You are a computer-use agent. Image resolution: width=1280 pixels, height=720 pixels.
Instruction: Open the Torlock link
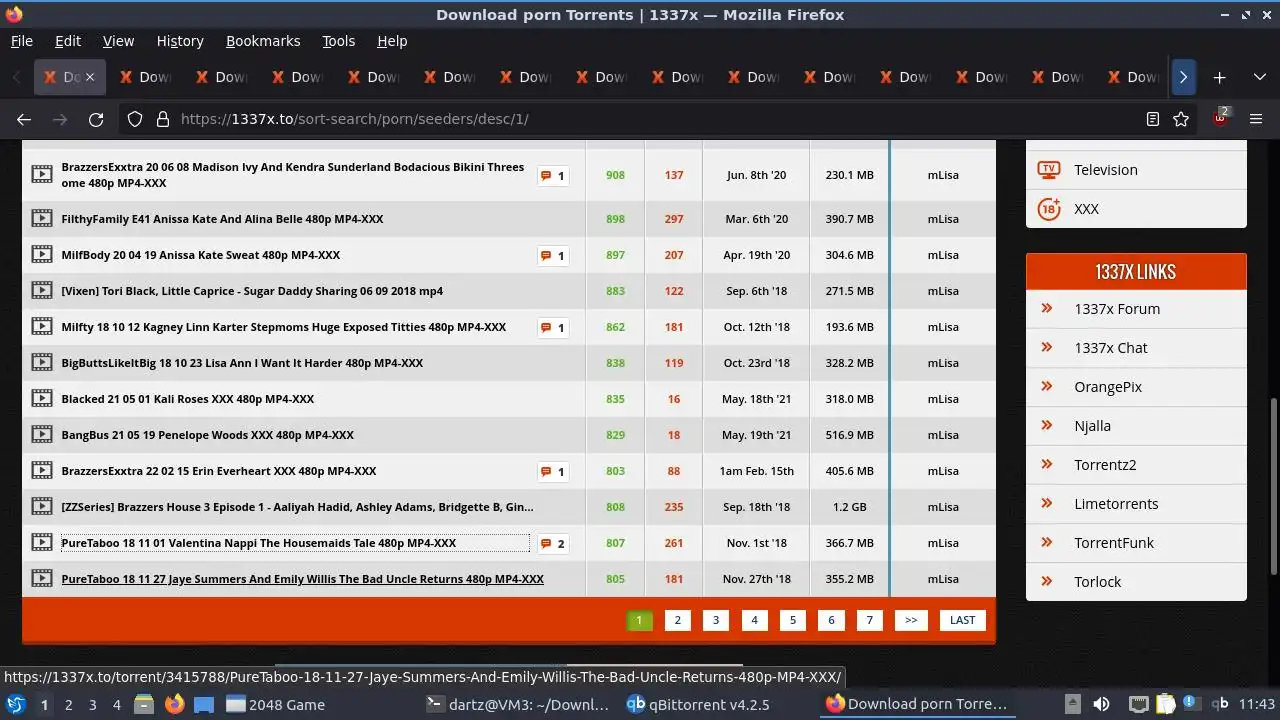(1098, 582)
